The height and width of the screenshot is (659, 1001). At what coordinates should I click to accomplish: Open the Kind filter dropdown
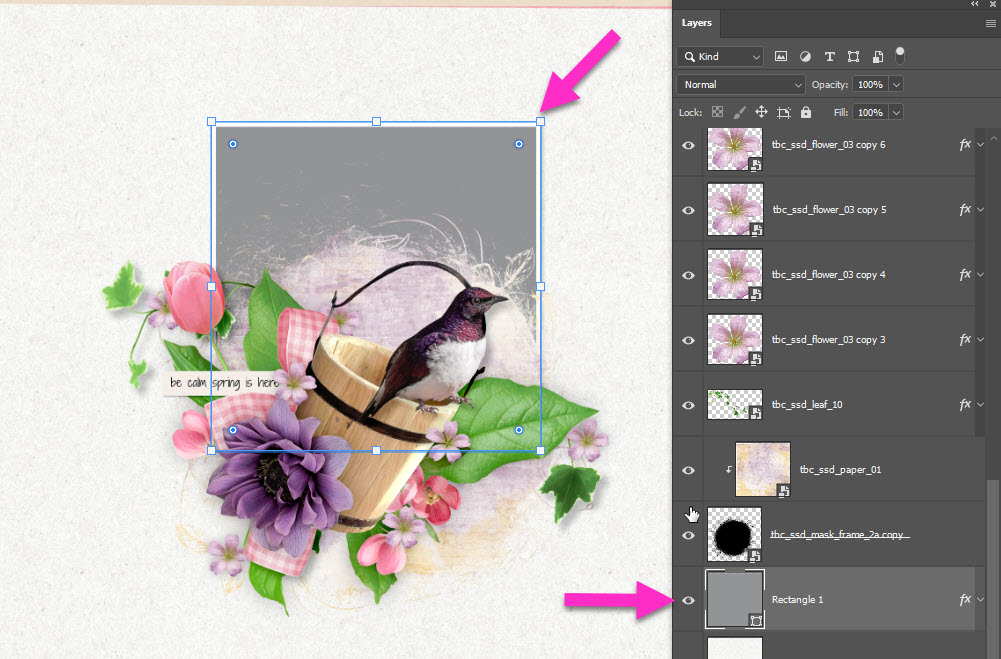(720, 57)
